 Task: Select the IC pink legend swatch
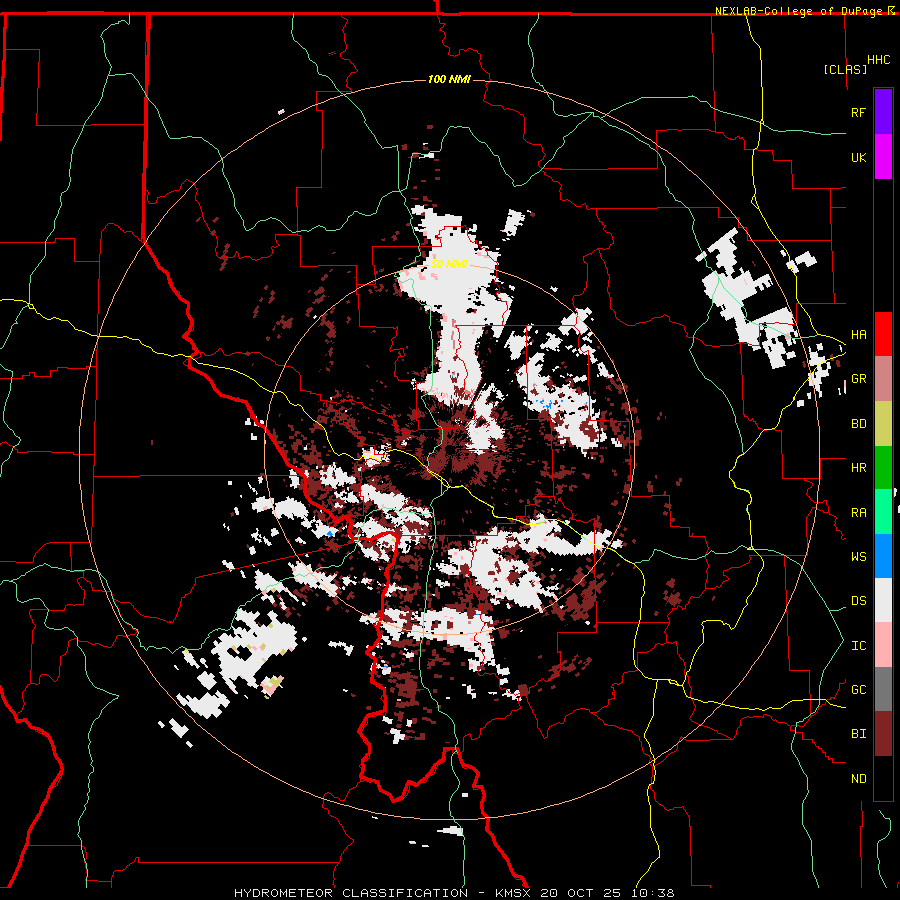[x=883, y=645]
